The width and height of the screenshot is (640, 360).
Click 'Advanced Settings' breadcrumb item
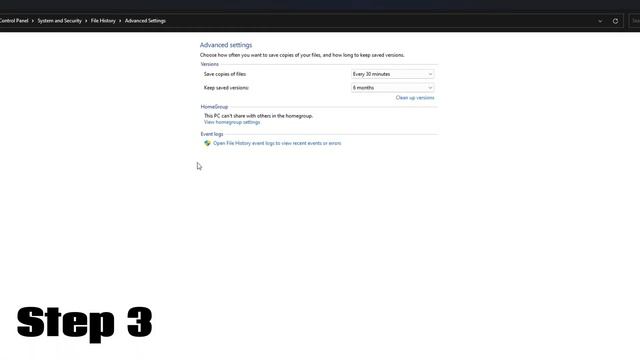(145, 21)
